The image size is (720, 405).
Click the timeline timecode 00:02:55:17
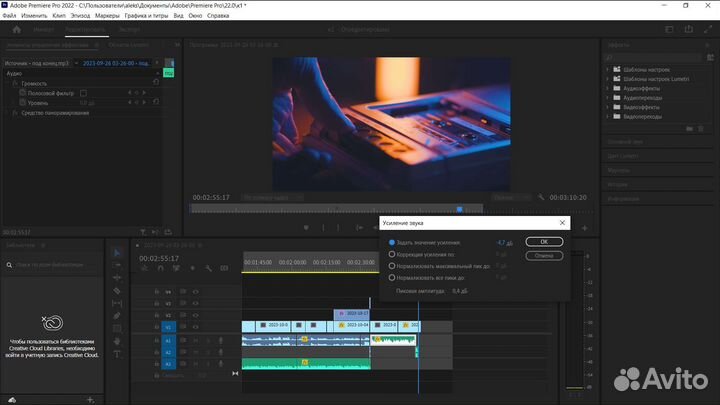pyautogui.click(x=159, y=259)
